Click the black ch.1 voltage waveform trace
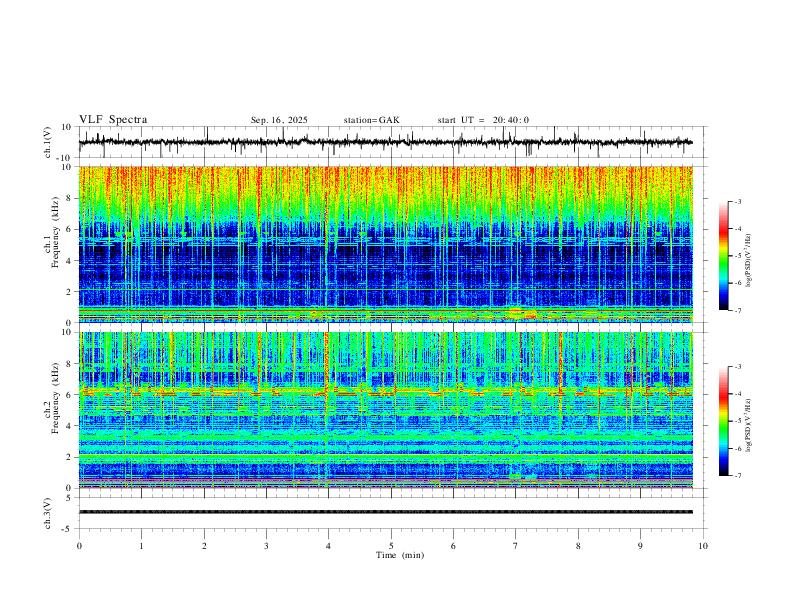Viewport: 792px width, 612px height. point(385,142)
